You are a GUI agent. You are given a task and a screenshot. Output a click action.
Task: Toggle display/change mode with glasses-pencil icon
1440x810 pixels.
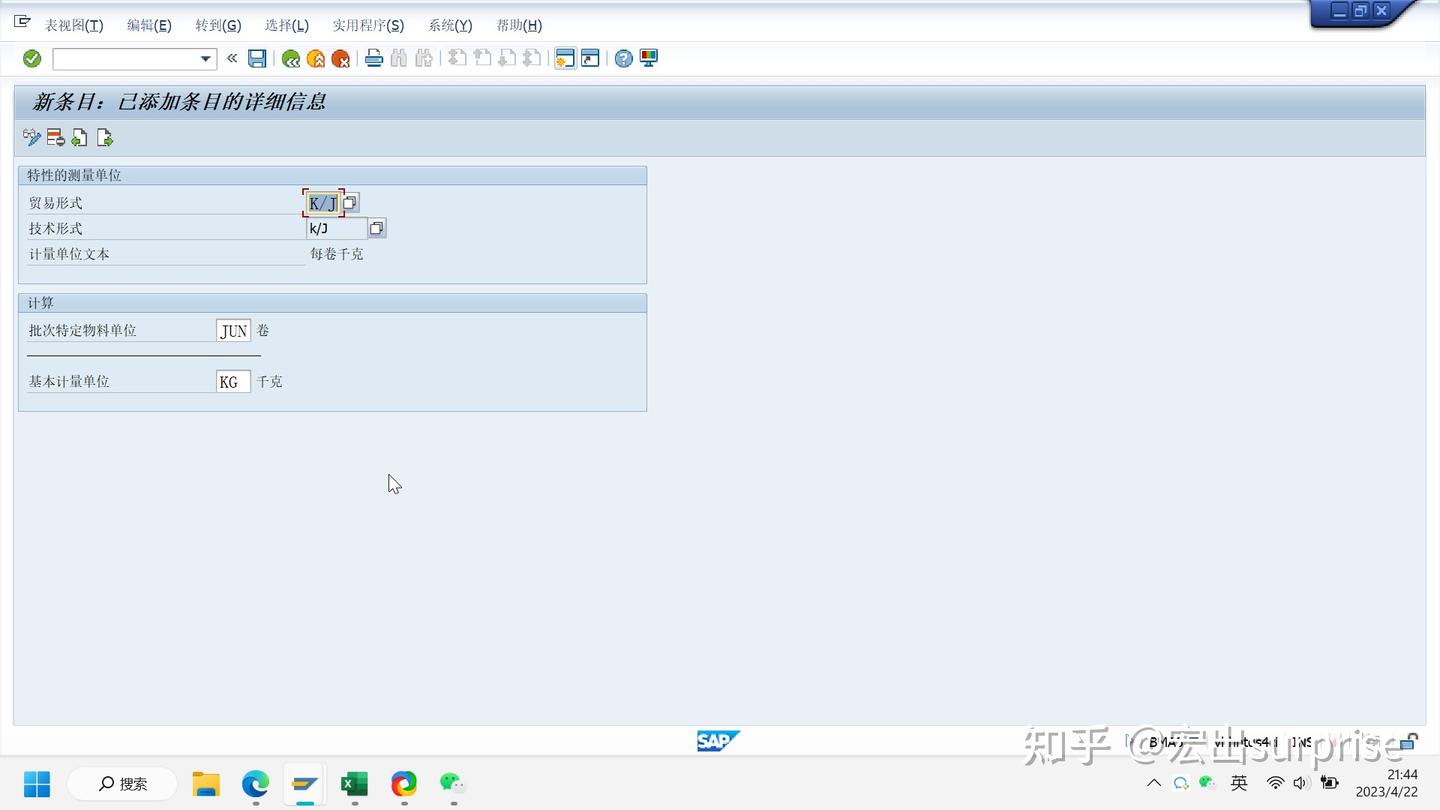point(31,137)
